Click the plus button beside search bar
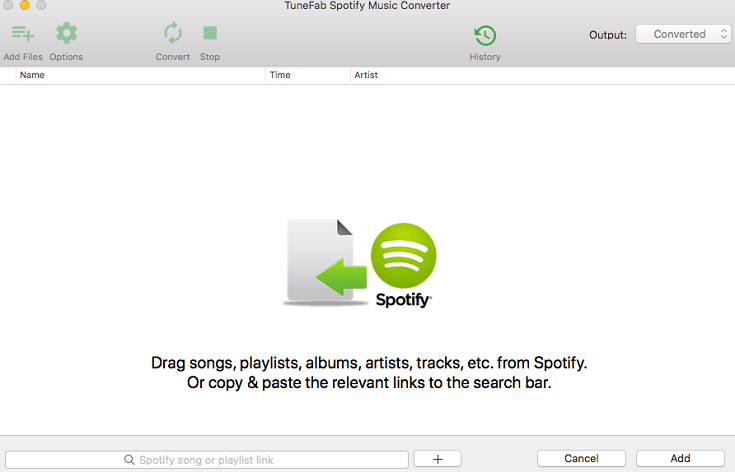This screenshot has width=735, height=472. coord(437,459)
